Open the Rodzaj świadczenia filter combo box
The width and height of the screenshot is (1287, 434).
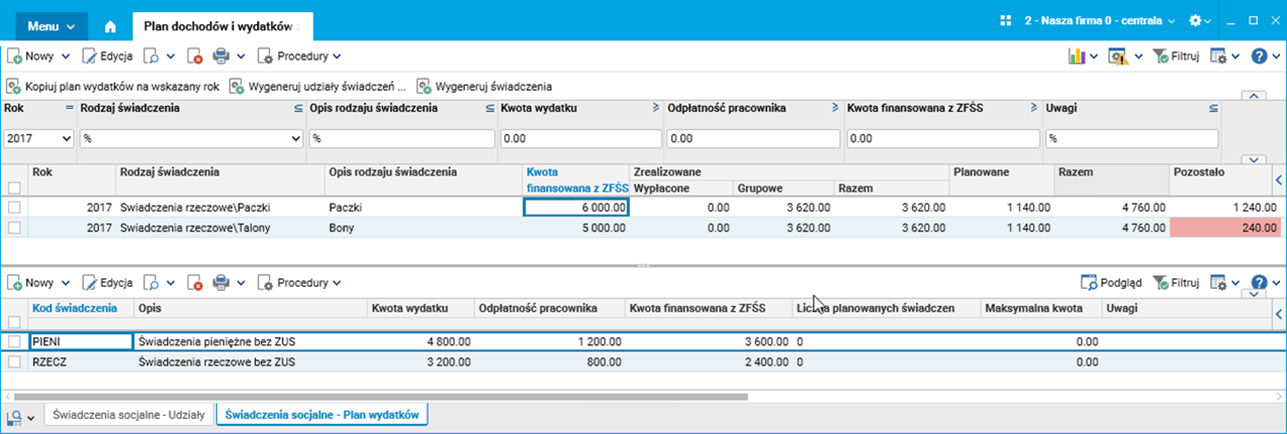click(192, 138)
